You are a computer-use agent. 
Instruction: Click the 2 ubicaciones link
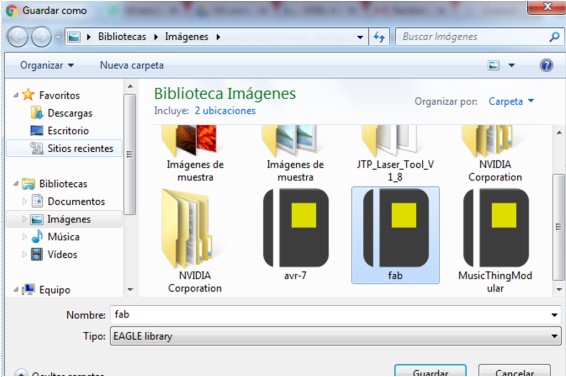pyautogui.click(x=225, y=110)
